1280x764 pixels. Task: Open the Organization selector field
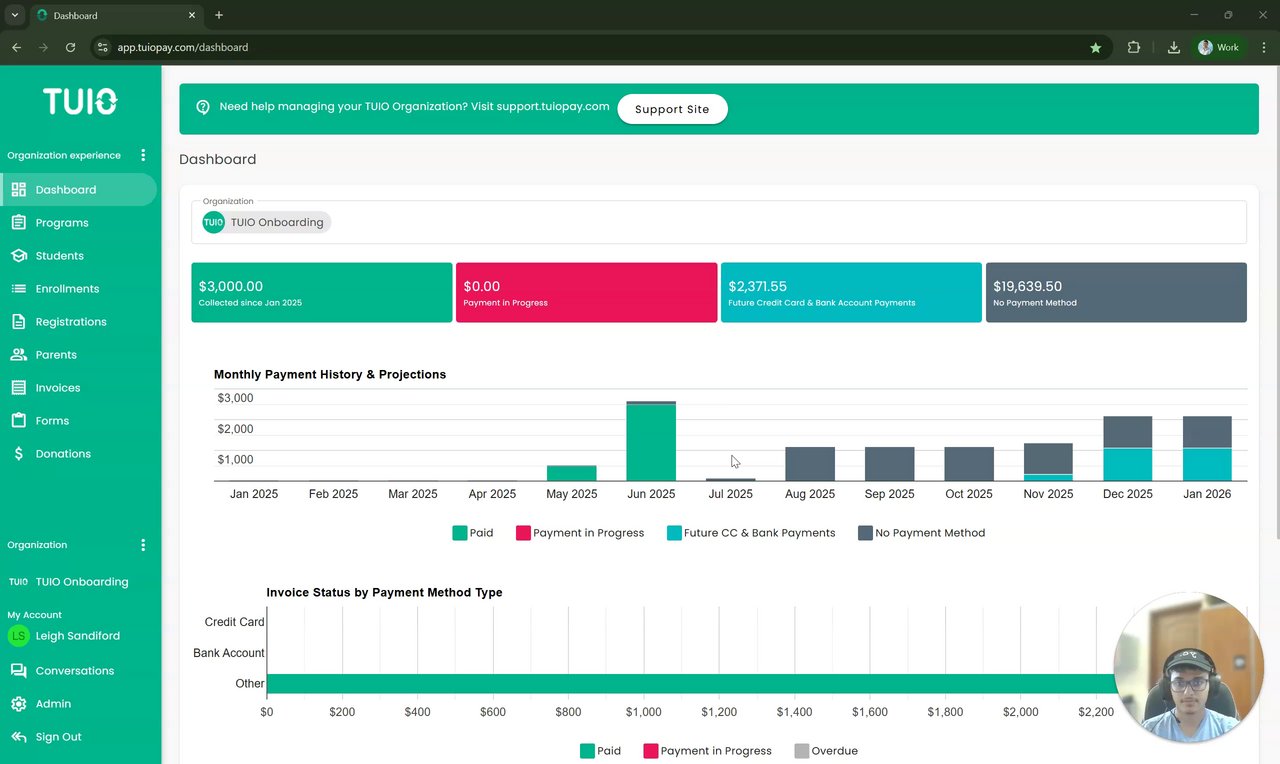[719, 222]
